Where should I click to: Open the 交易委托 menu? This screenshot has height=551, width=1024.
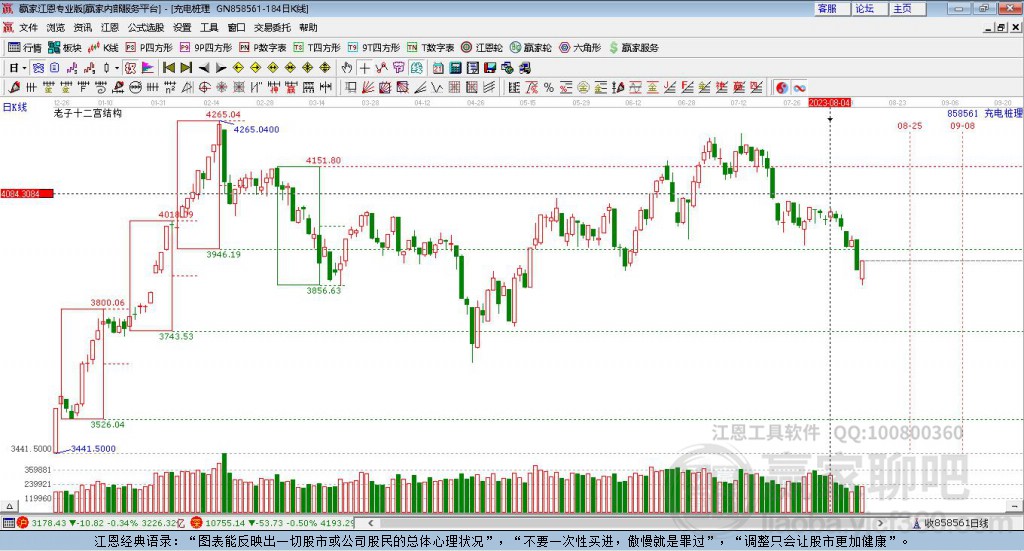click(272, 27)
